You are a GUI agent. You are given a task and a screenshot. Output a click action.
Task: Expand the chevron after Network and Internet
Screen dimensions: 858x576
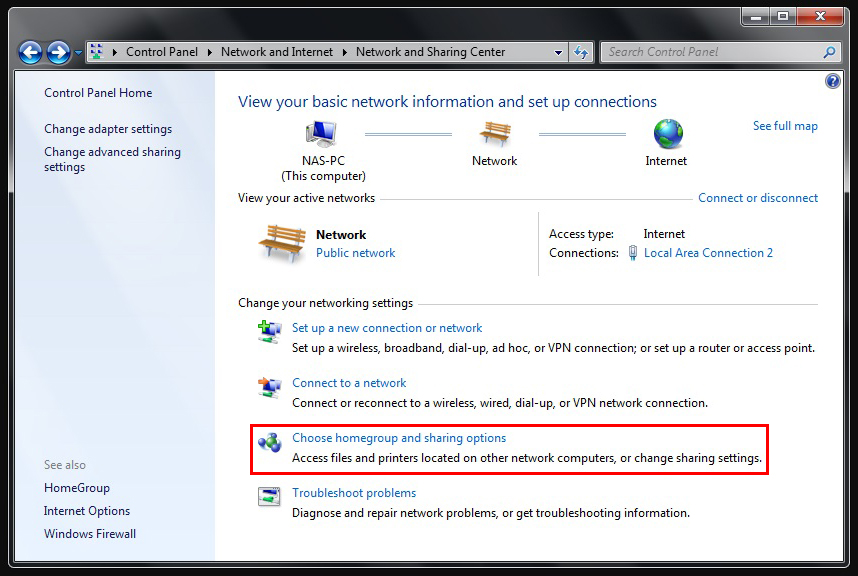click(x=345, y=52)
